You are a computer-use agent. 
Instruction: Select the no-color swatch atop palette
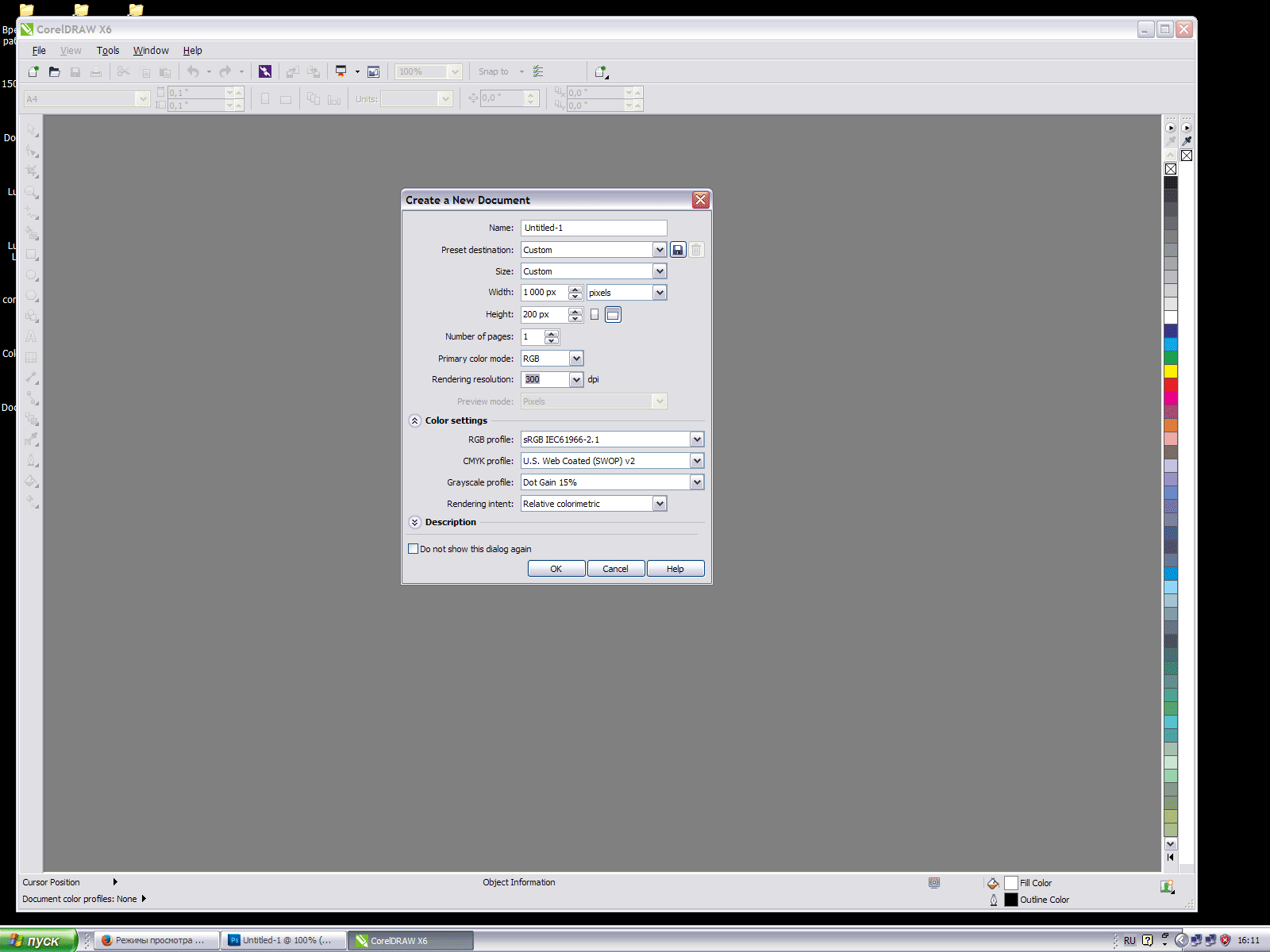coord(1171,169)
